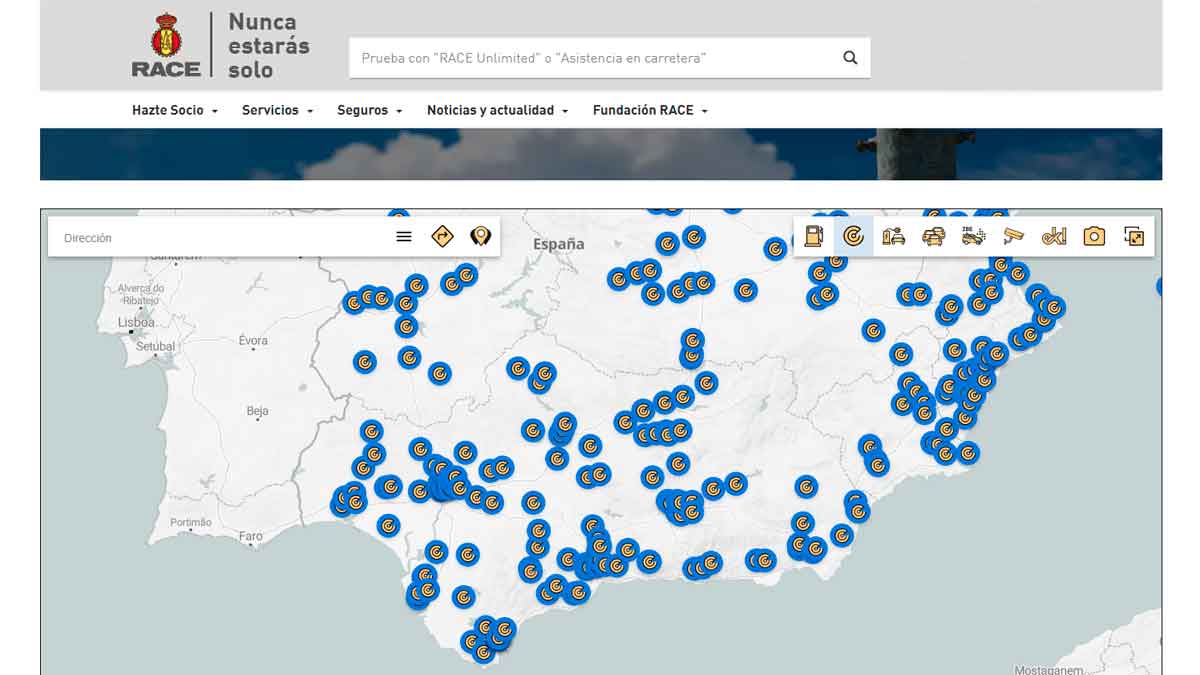Toggle off the highlighted radar filter
The image size is (1200, 675).
(x=852, y=236)
